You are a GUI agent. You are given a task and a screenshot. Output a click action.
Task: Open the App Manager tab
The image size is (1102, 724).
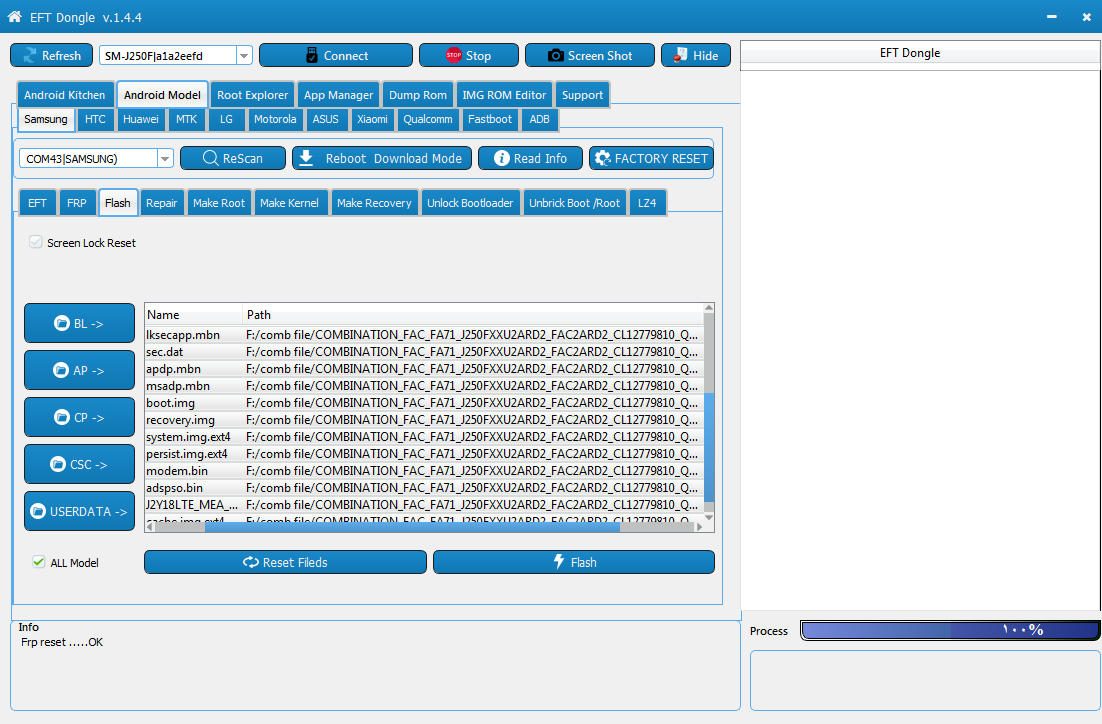click(x=338, y=95)
